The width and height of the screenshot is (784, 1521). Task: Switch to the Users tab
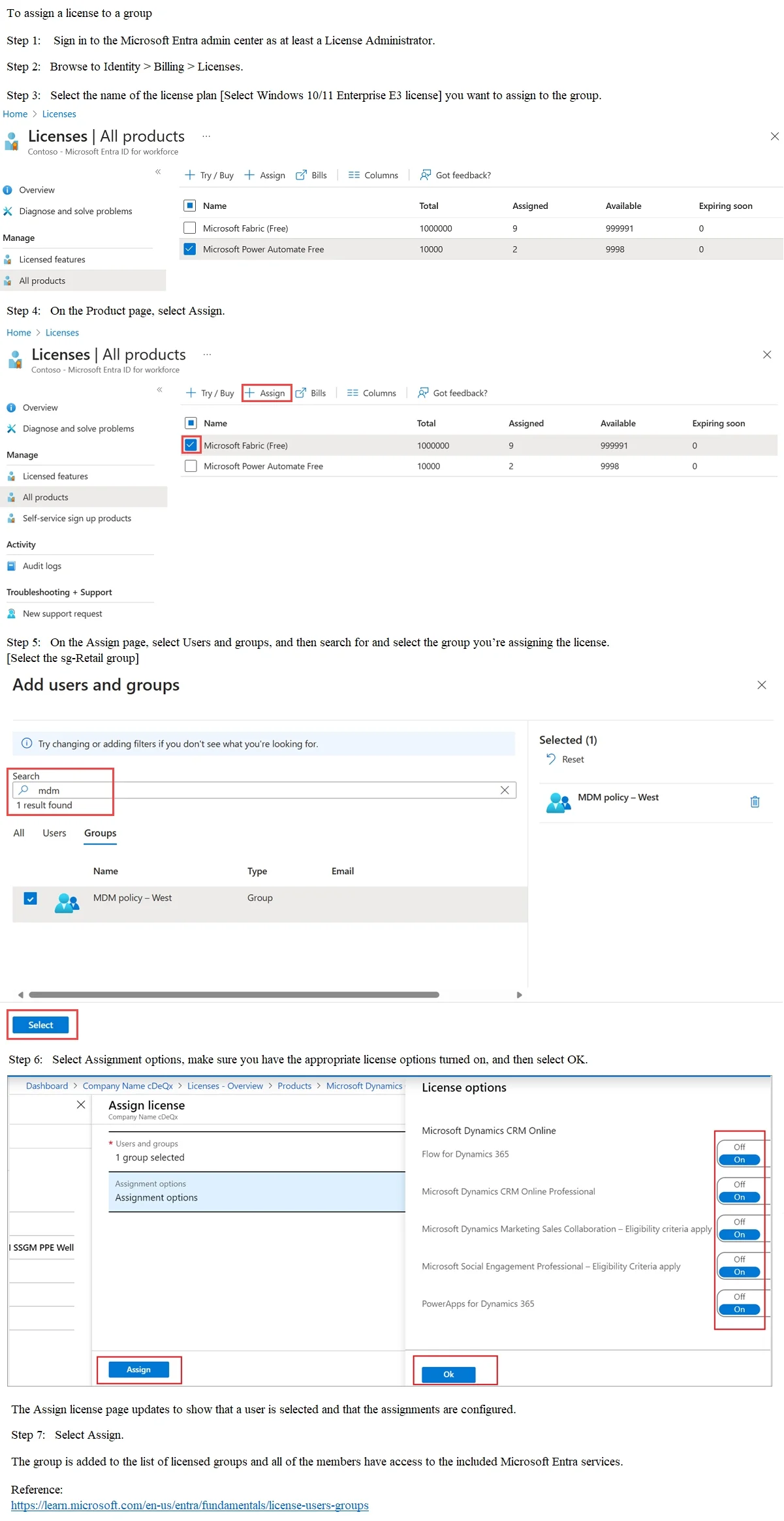click(x=54, y=833)
